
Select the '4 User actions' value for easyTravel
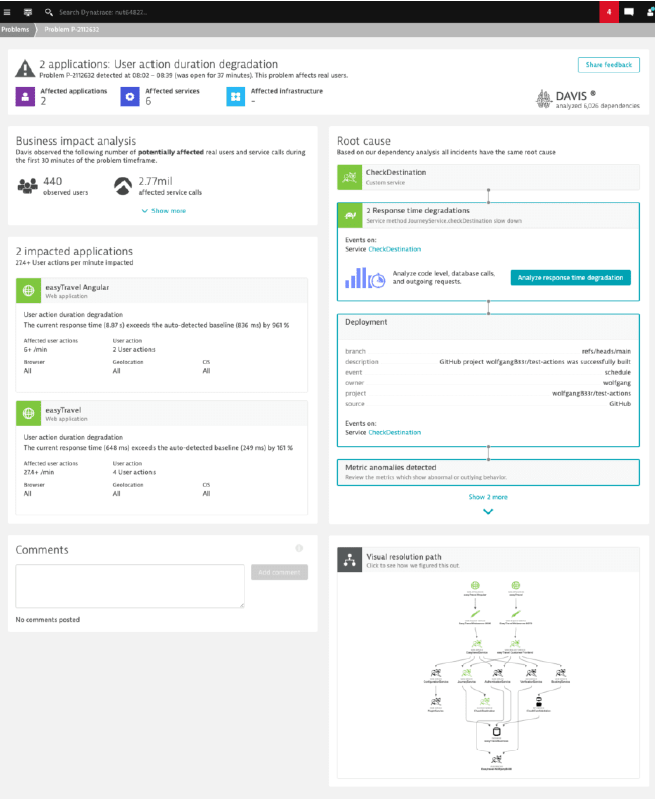click(134, 472)
